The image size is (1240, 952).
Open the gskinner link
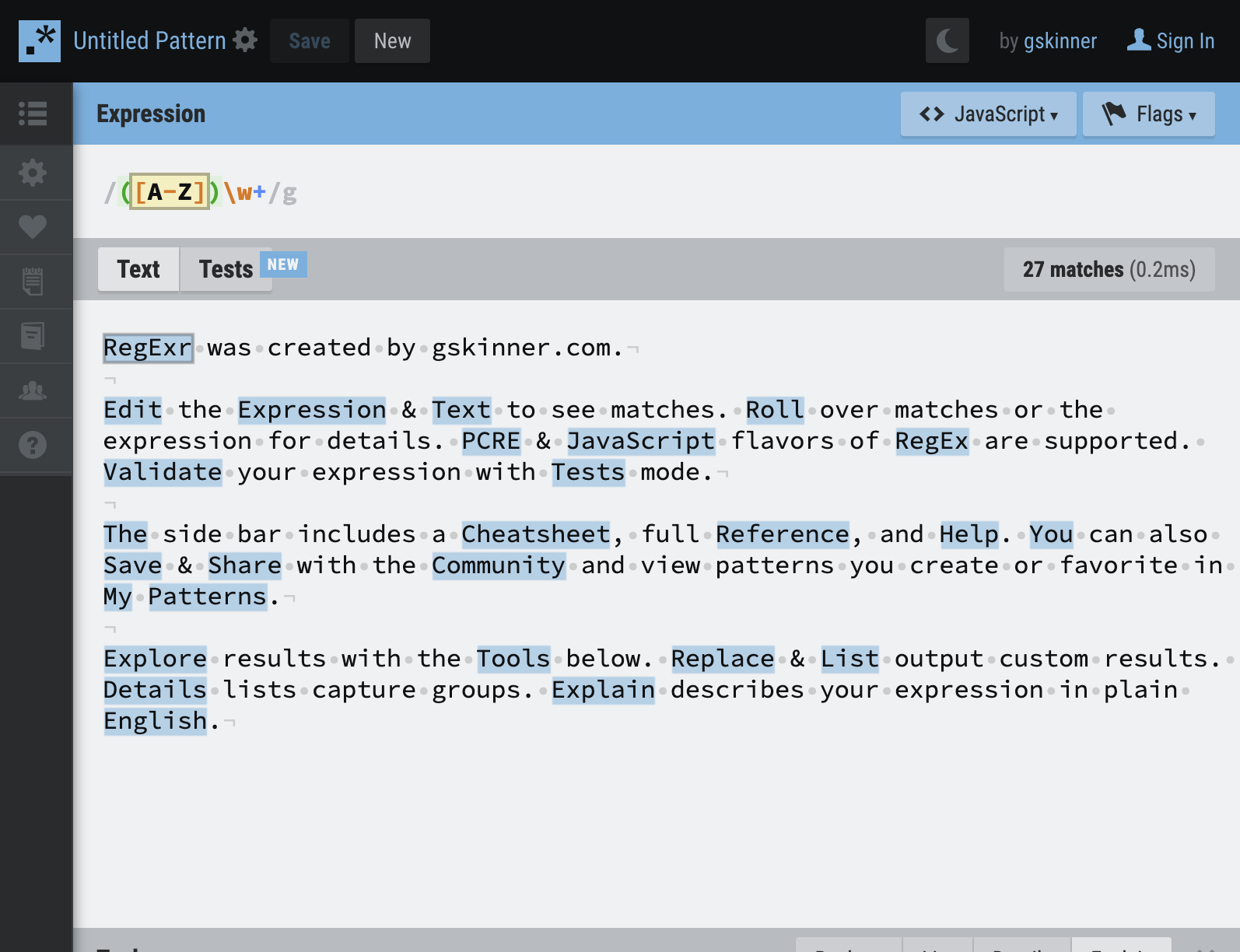1060,41
